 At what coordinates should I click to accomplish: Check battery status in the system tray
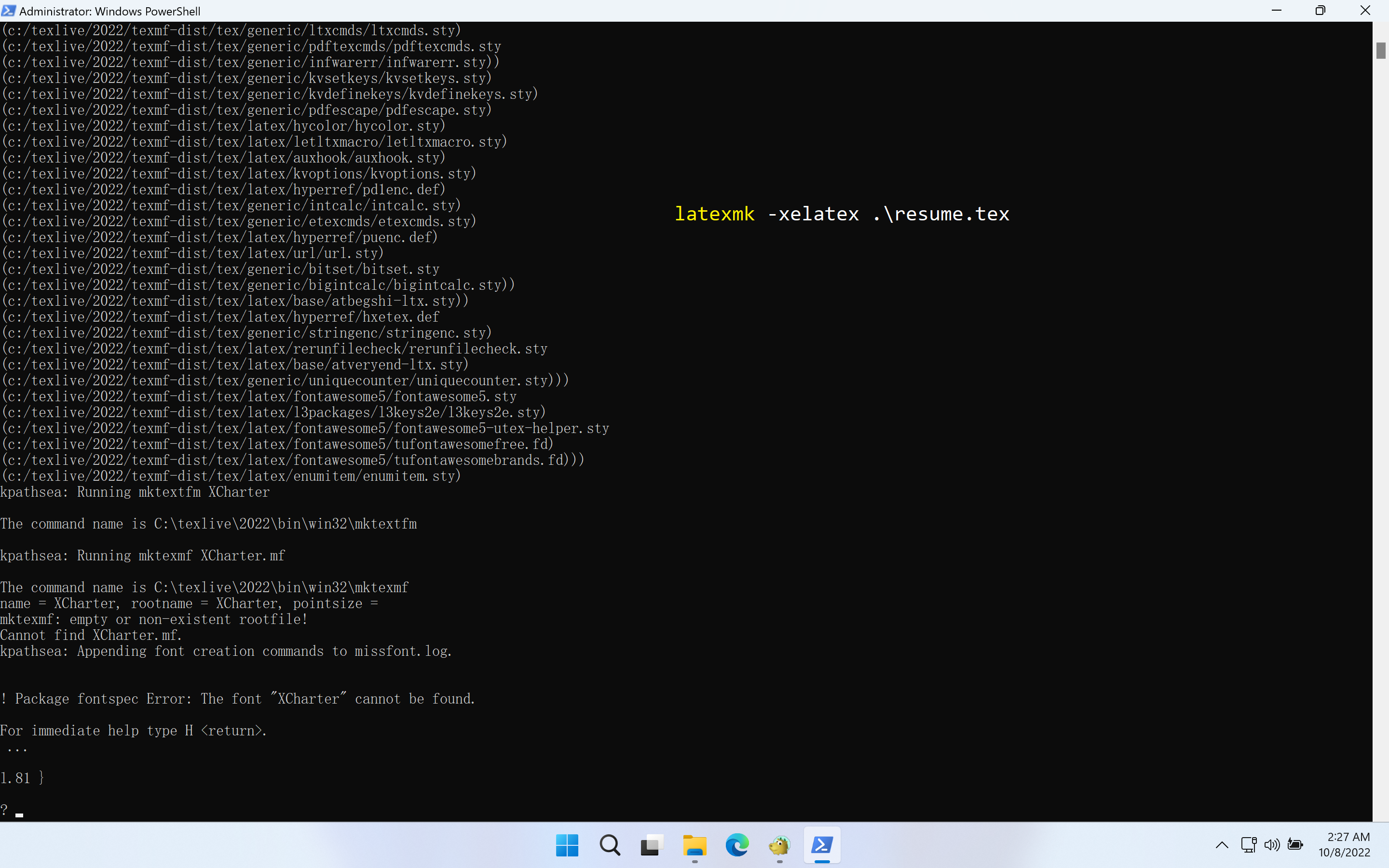point(1296,844)
